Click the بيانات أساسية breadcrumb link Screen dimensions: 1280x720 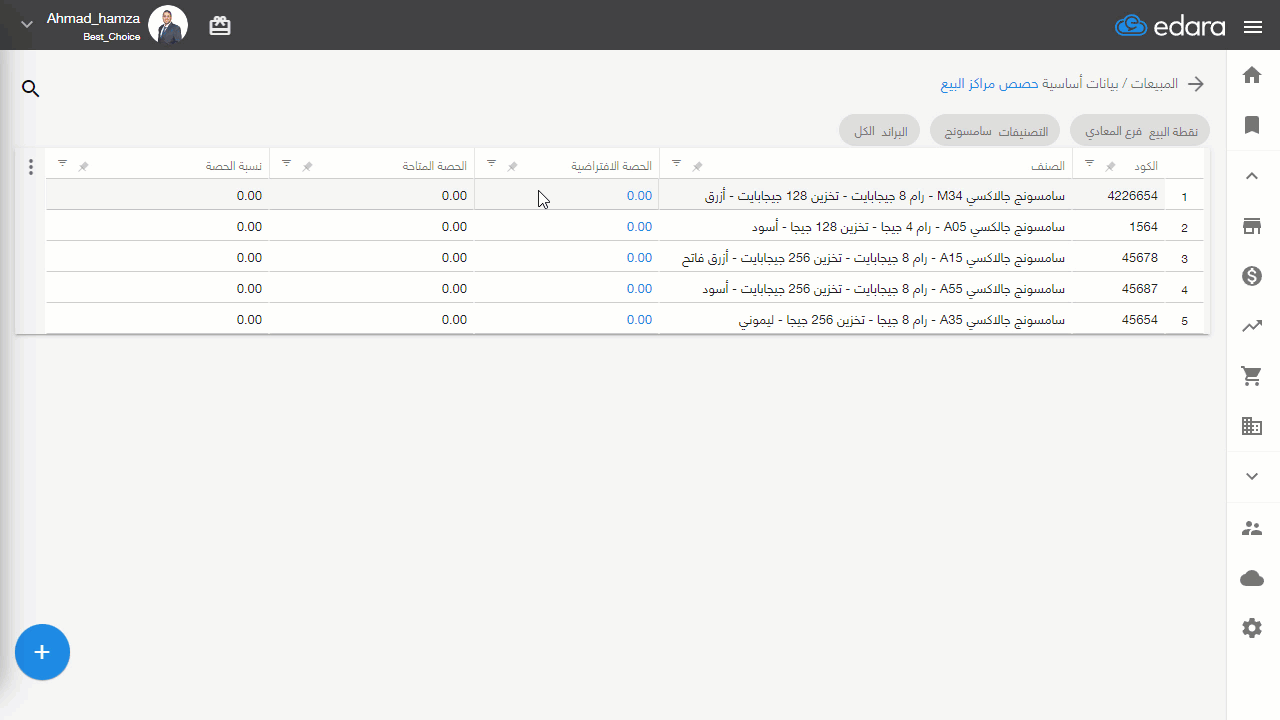click(x=1082, y=84)
